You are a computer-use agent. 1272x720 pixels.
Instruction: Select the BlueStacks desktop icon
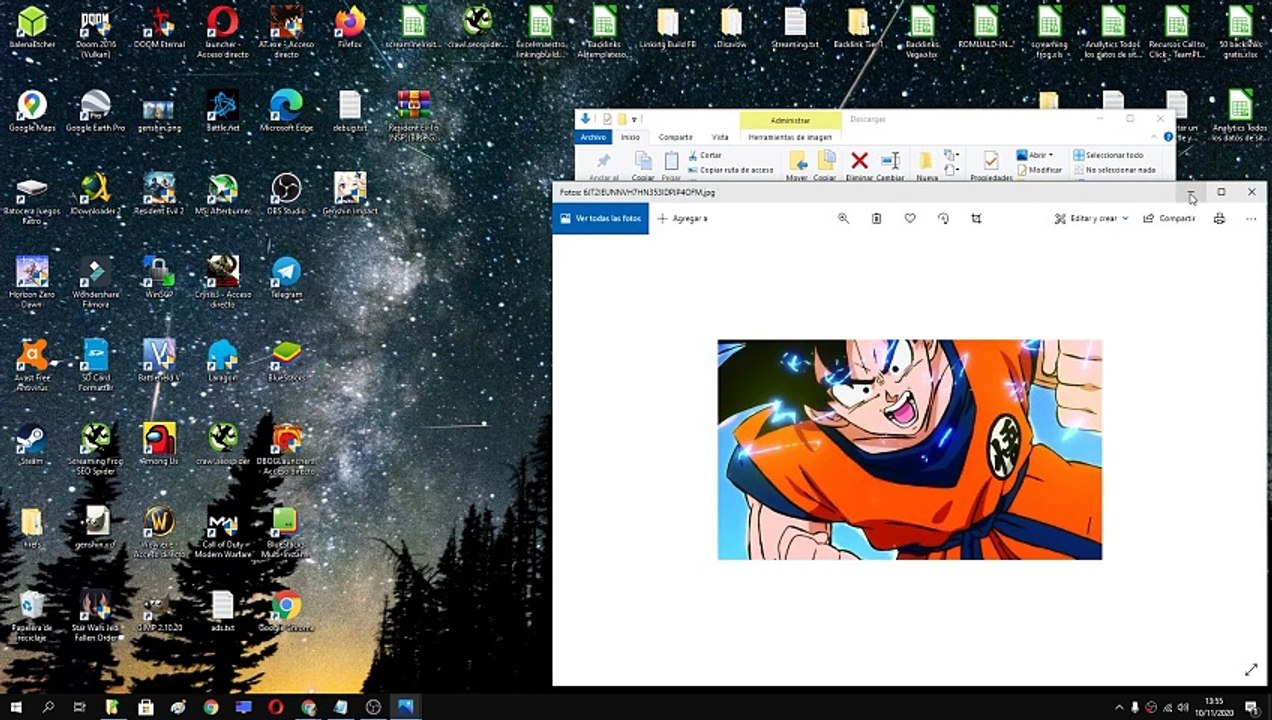(x=286, y=362)
